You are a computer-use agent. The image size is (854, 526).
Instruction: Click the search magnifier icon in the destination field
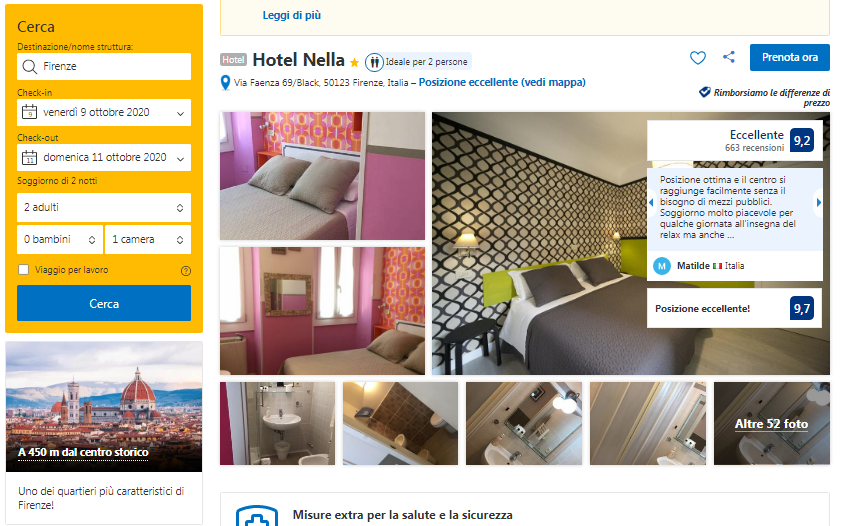click(29, 66)
